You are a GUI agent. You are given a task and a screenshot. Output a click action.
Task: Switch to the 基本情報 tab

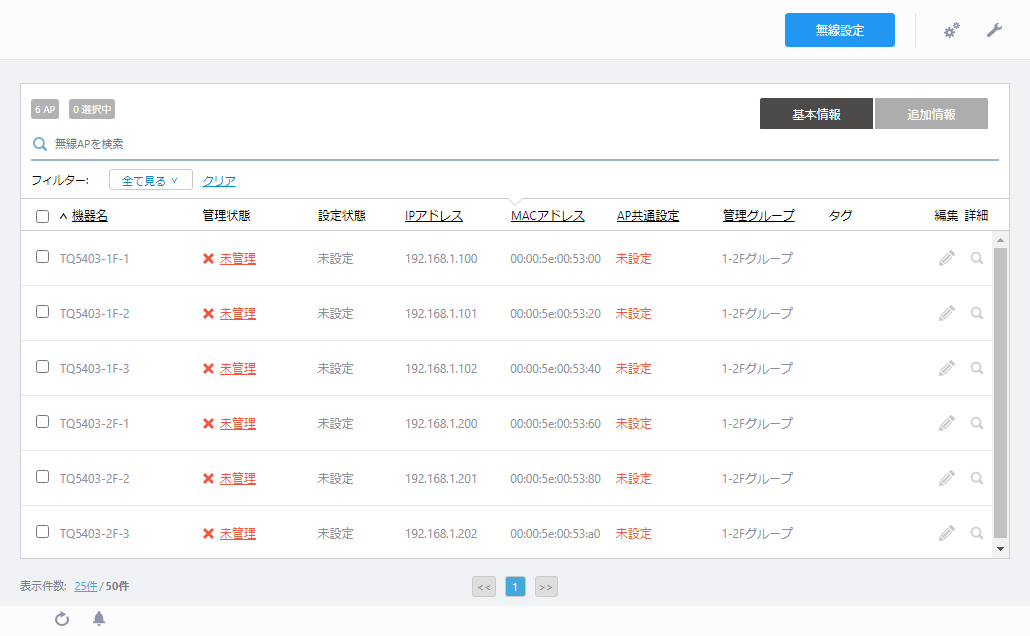(x=816, y=114)
